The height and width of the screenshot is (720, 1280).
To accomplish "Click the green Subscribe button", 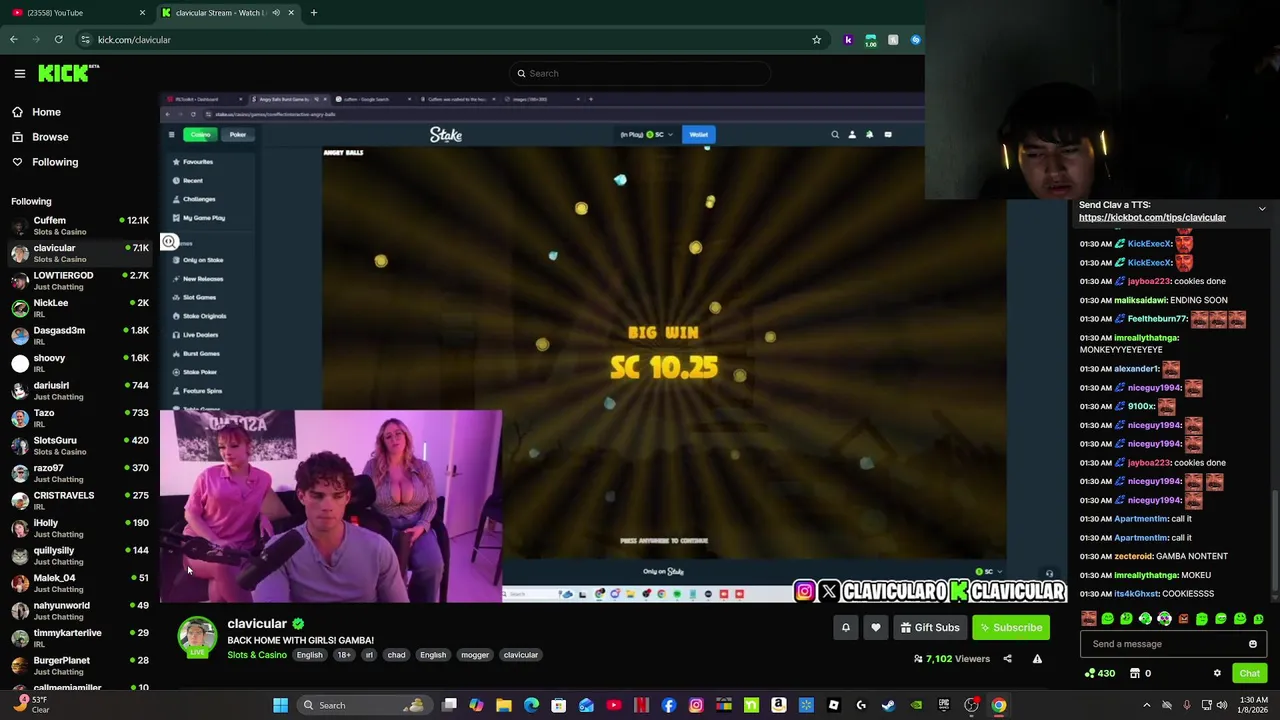I will click(x=1011, y=627).
